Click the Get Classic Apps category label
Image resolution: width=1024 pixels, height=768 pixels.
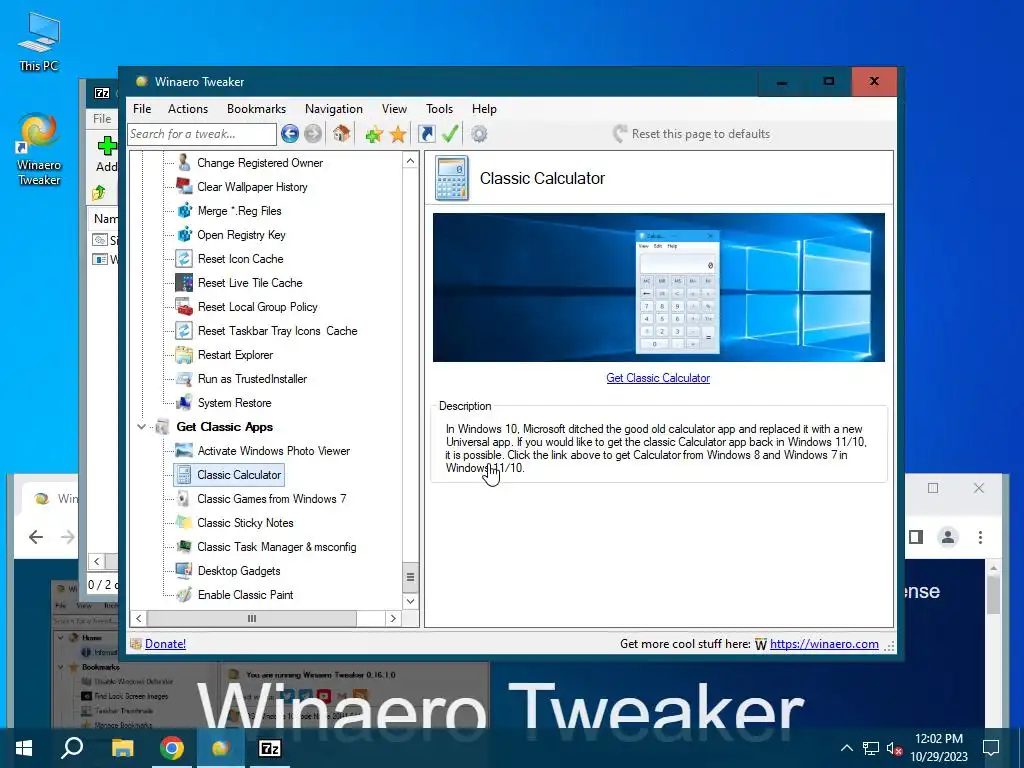coord(225,427)
